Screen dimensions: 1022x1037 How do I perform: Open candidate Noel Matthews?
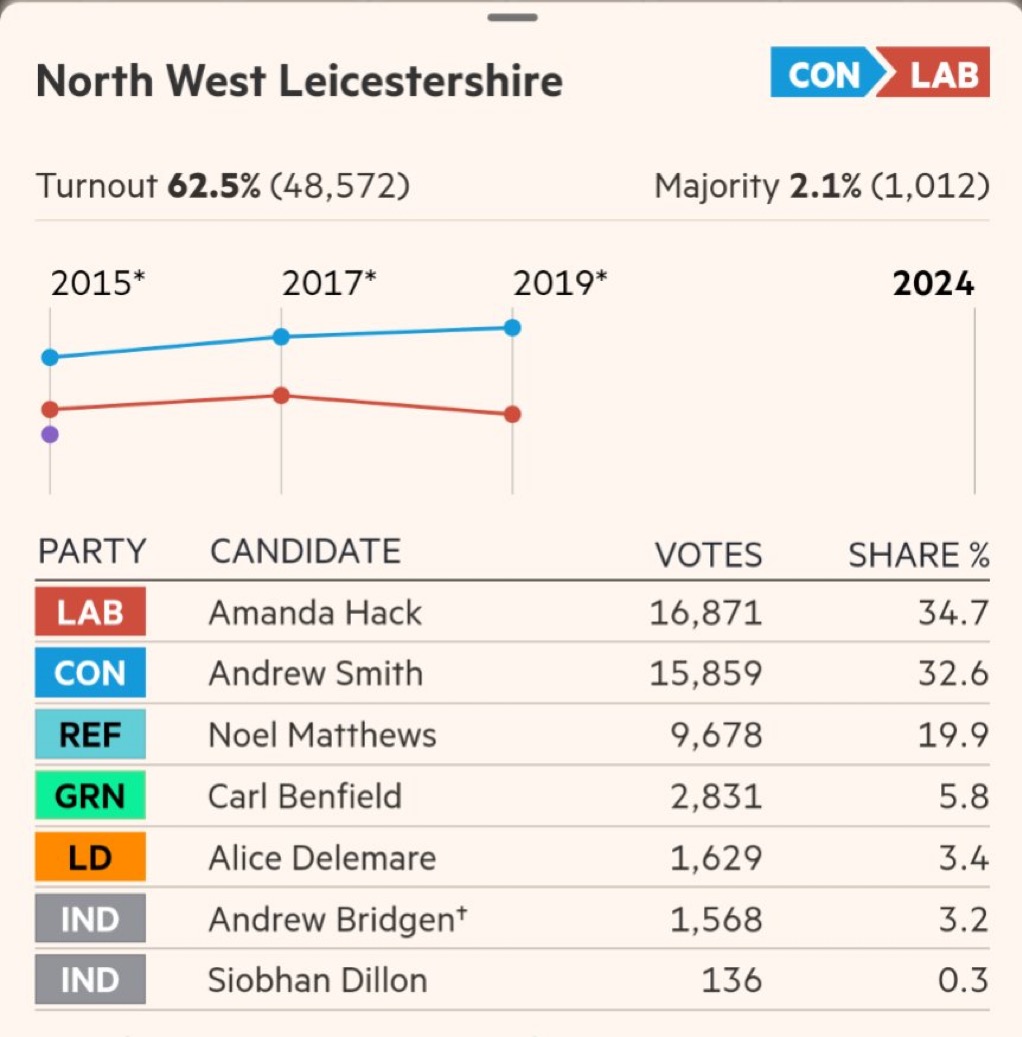tap(322, 735)
